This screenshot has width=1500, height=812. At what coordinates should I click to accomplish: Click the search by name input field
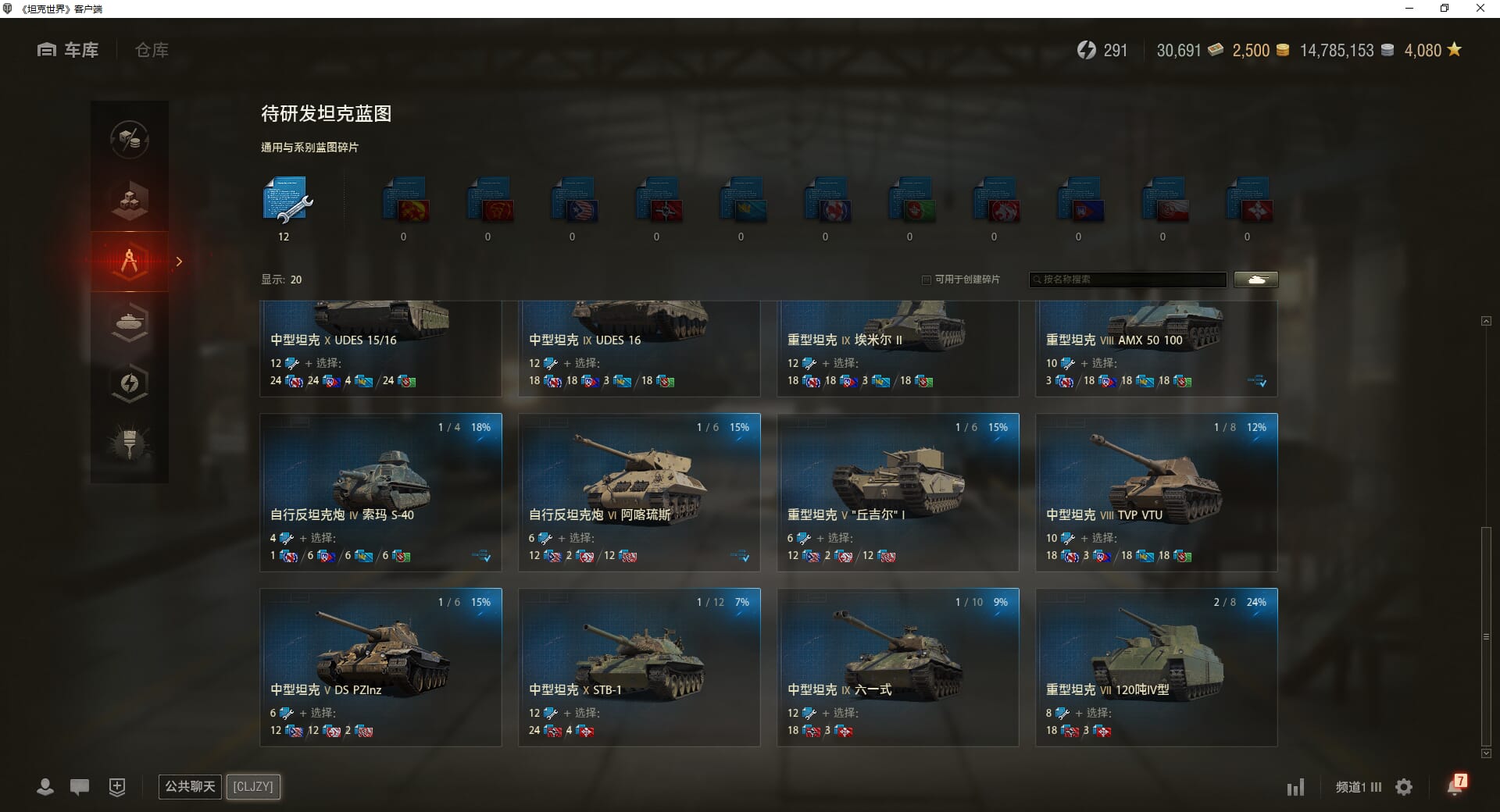1128,280
